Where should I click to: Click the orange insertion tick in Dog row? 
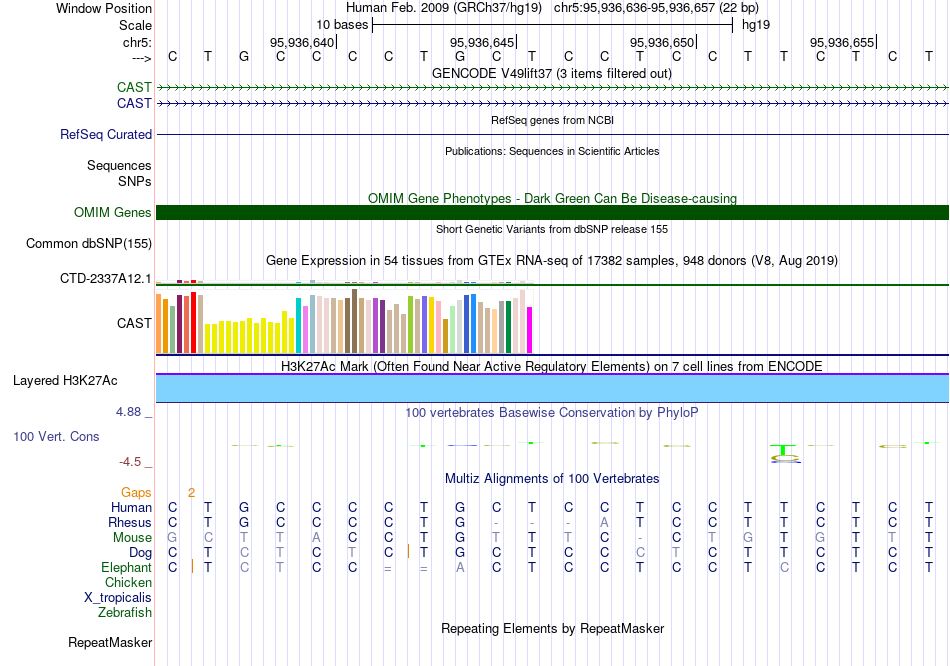click(x=409, y=551)
